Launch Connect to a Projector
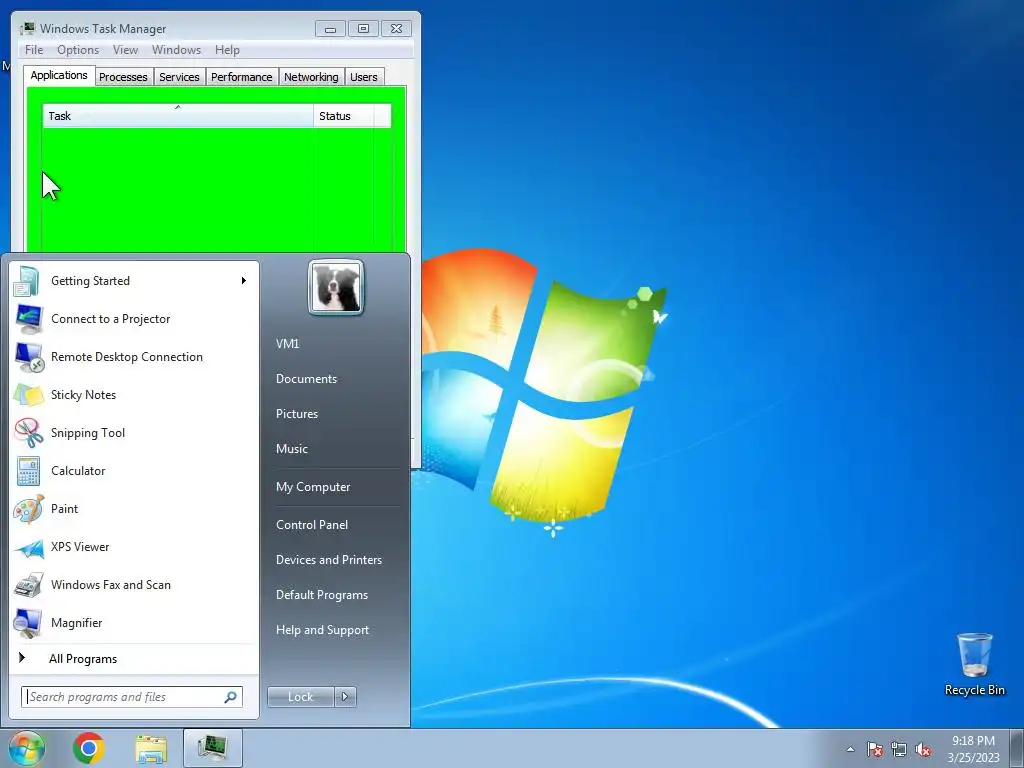This screenshot has height=768, width=1024. [133, 319]
